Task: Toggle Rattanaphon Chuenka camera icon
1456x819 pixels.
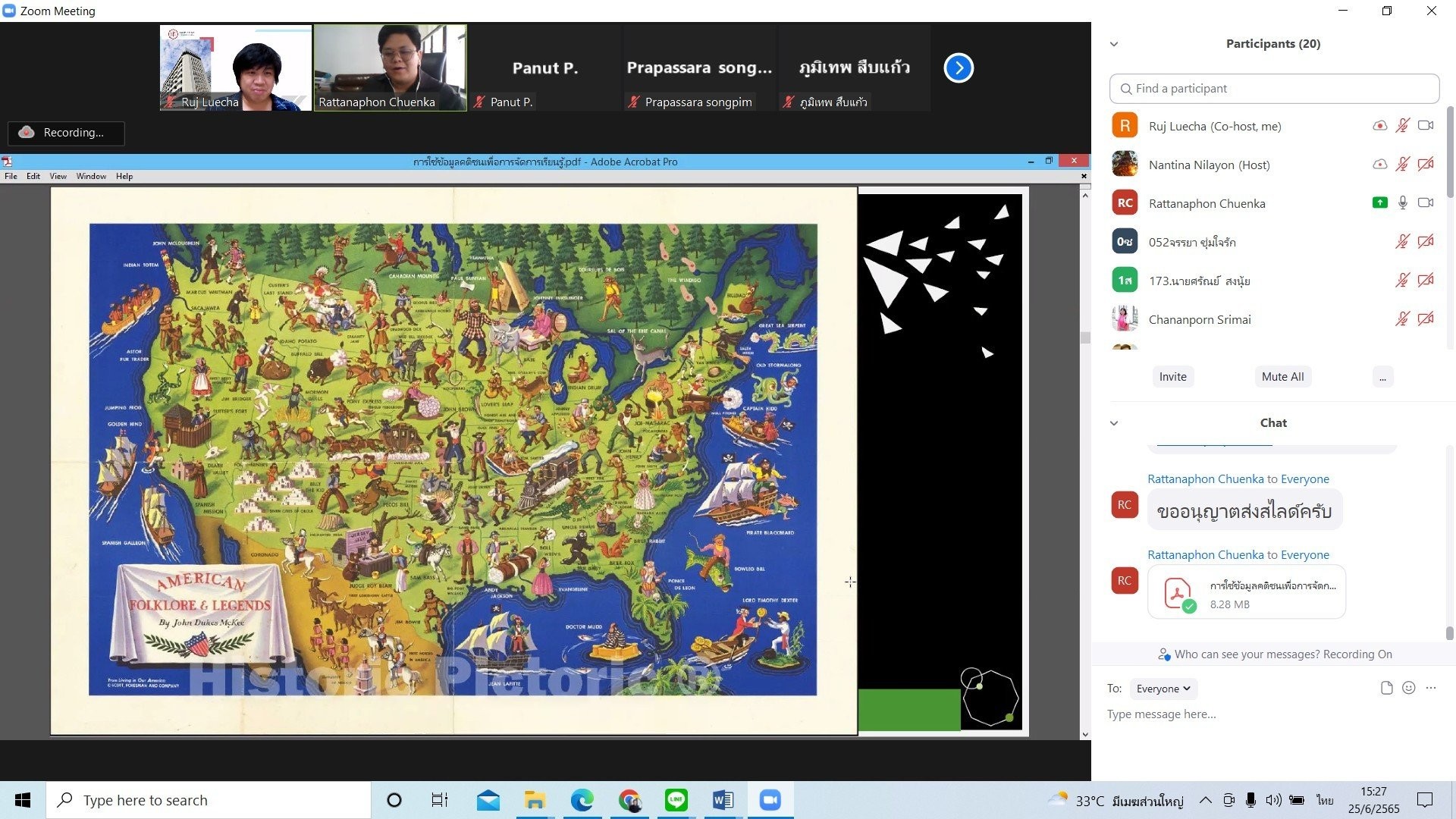Action: click(x=1426, y=202)
